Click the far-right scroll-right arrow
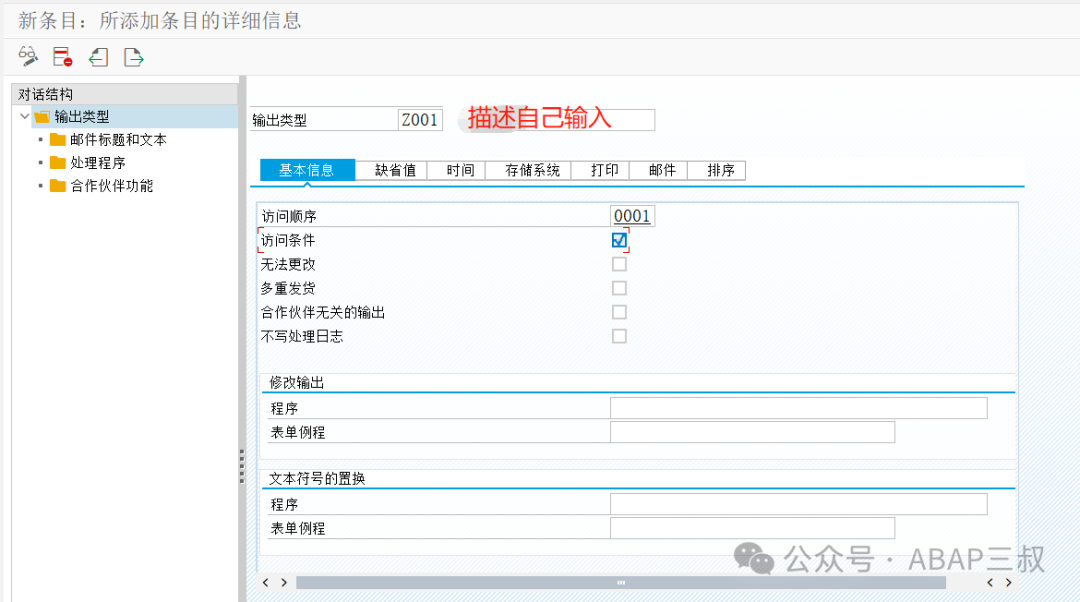The height and width of the screenshot is (602, 1080). [1008, 583]
